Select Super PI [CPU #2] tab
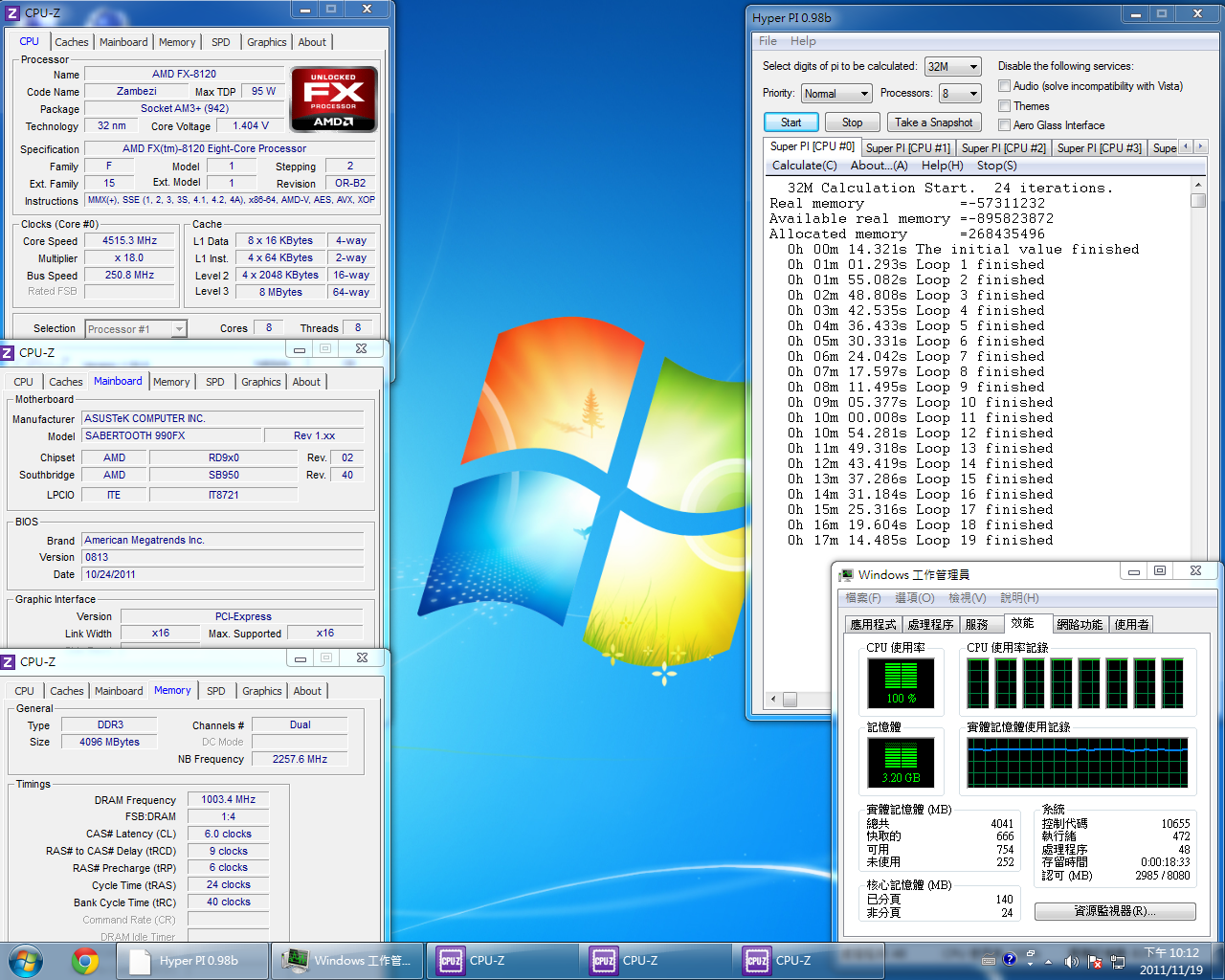Viewport: 1225px width, 980px height. point(1003,147)
